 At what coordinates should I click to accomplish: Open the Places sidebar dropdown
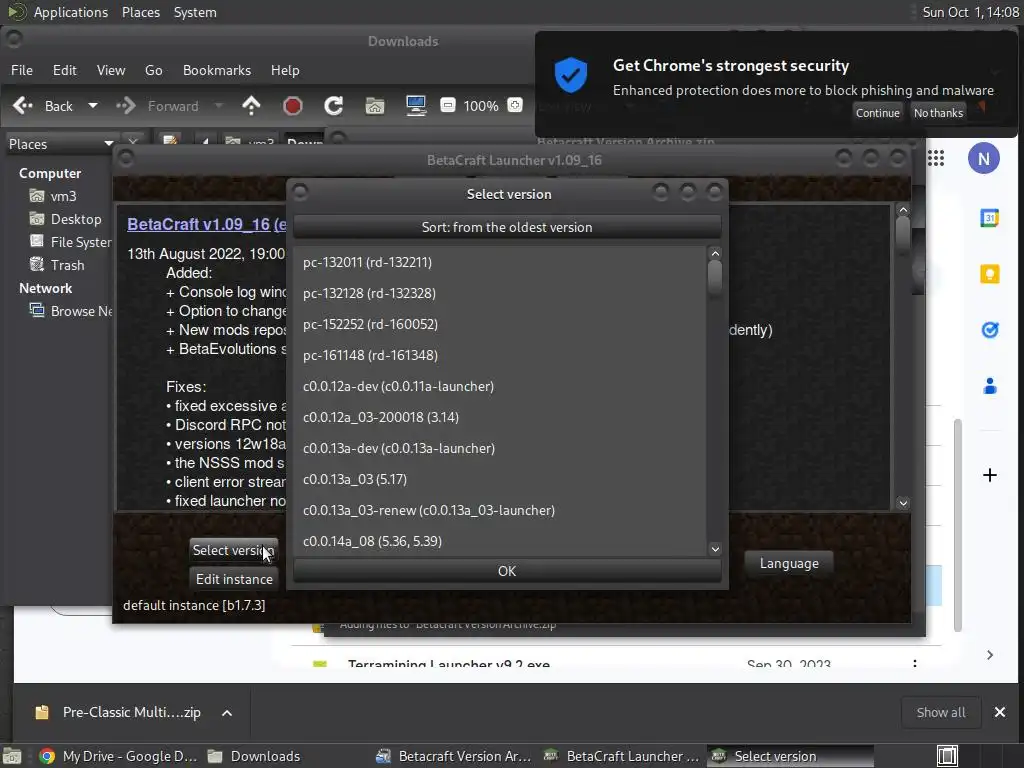pyautogui.click(x=61, y=144)
